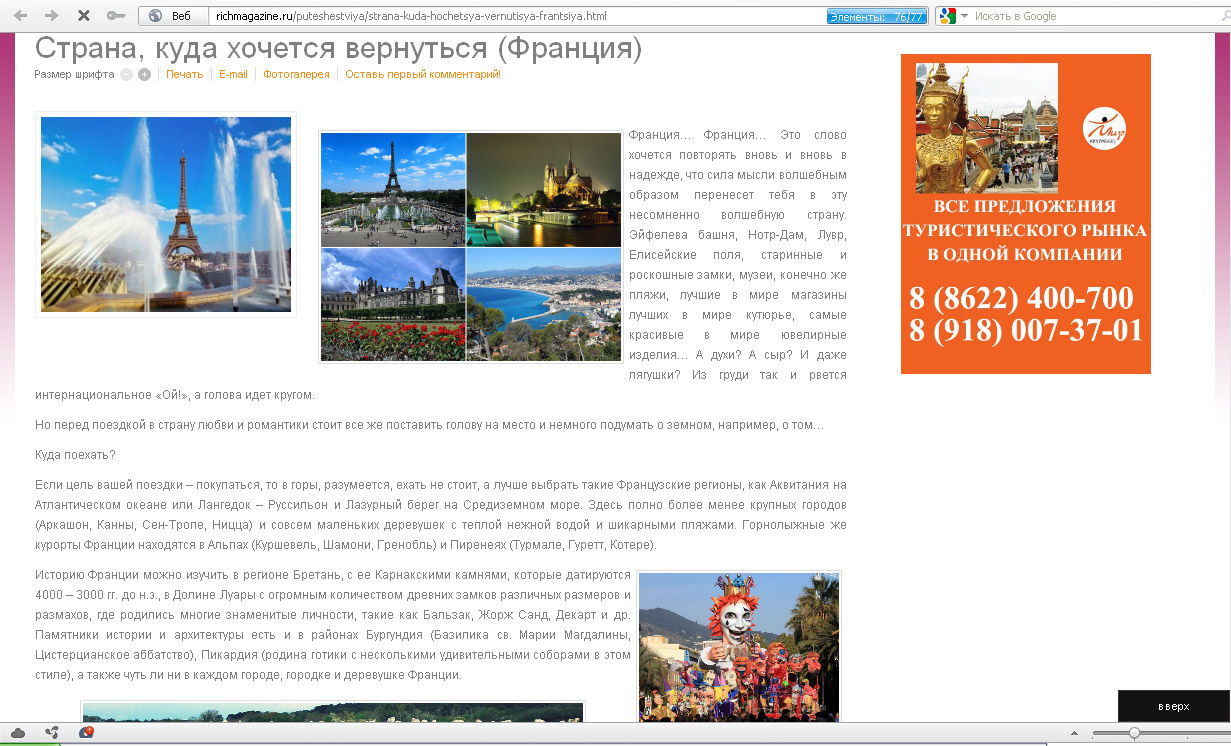Click the Google search engine icon

point(946,16)
